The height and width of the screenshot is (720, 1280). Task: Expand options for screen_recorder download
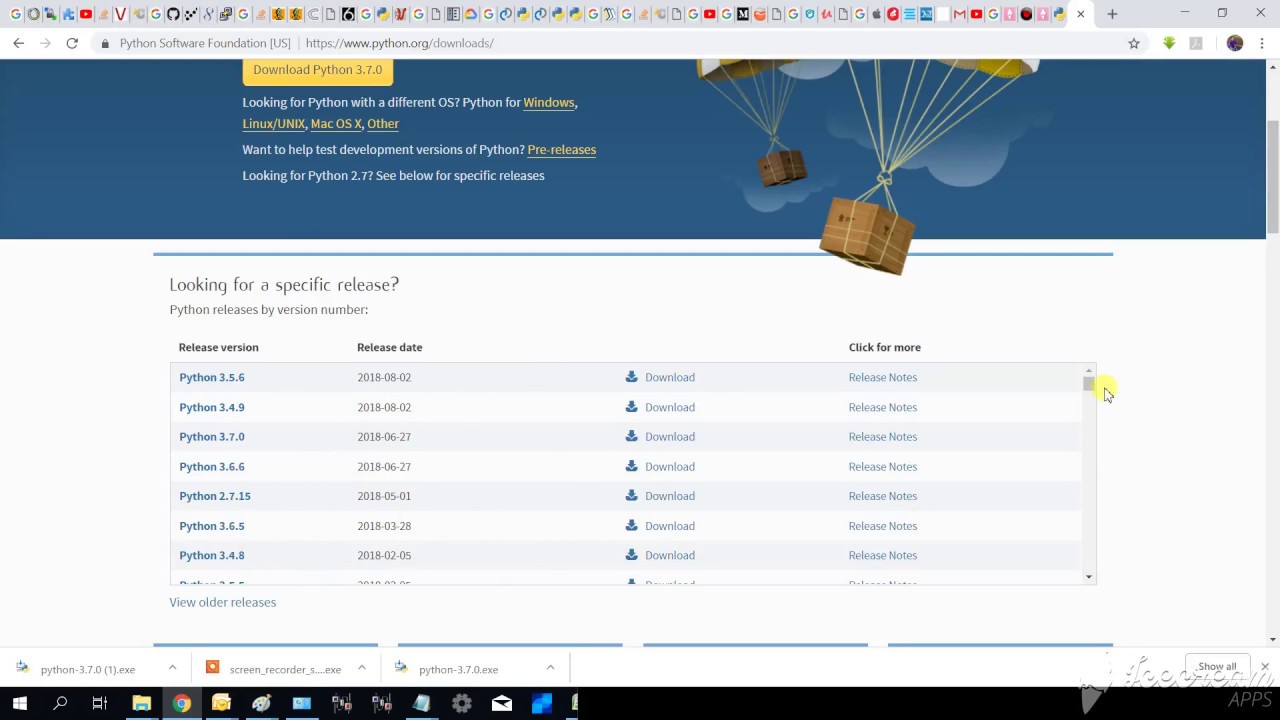(x=361, y=668)
